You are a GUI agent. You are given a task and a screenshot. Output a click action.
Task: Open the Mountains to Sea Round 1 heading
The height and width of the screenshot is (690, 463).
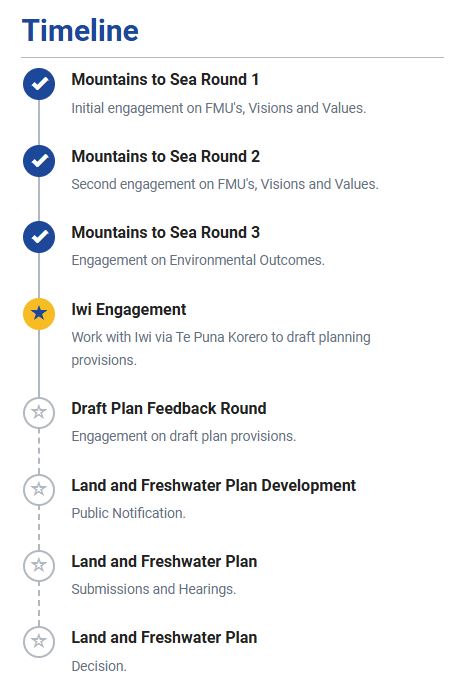tap(165, 80)
